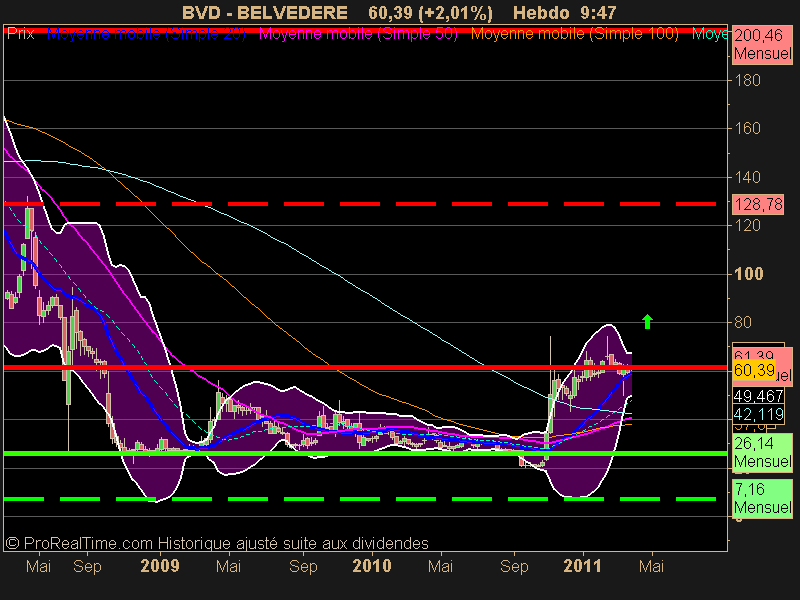
Task: Click the 160 value on price axis
Action: (x=747, y=128)
